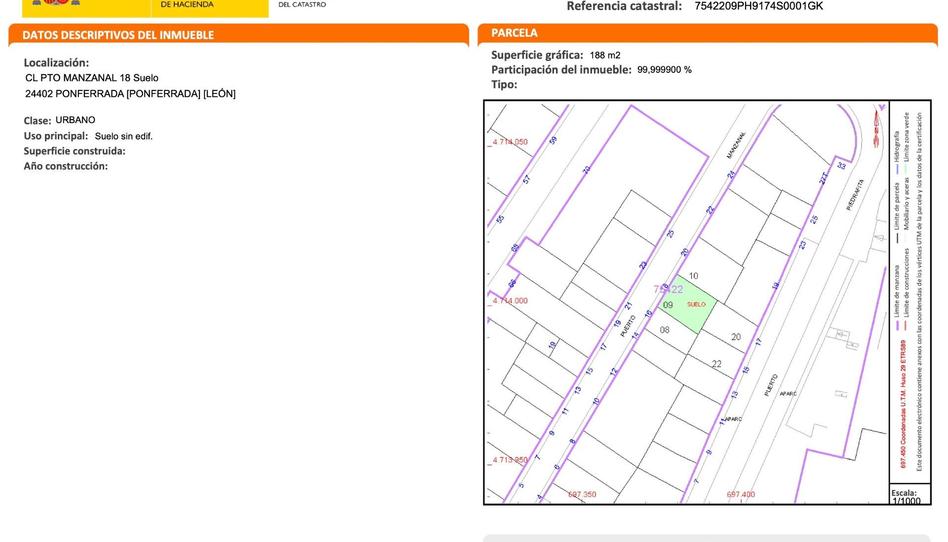Click cadastral reference 7542209PH9174S0001GK
Viewport: 948px width, 542px height.
click(x=758, y=6)
